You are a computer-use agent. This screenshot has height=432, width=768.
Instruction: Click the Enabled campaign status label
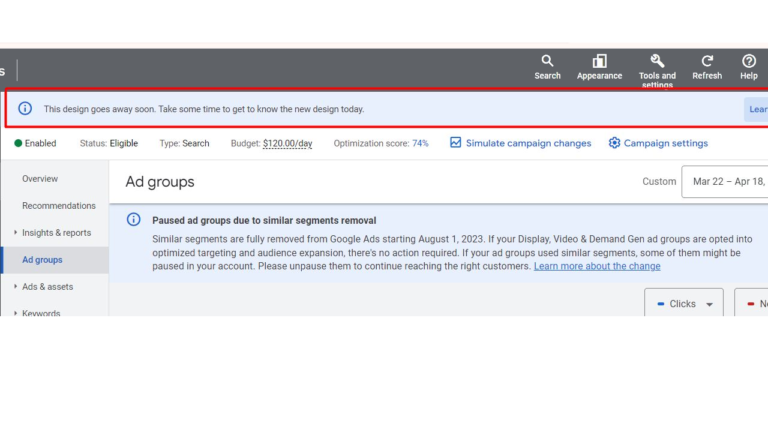click(41, 143)
